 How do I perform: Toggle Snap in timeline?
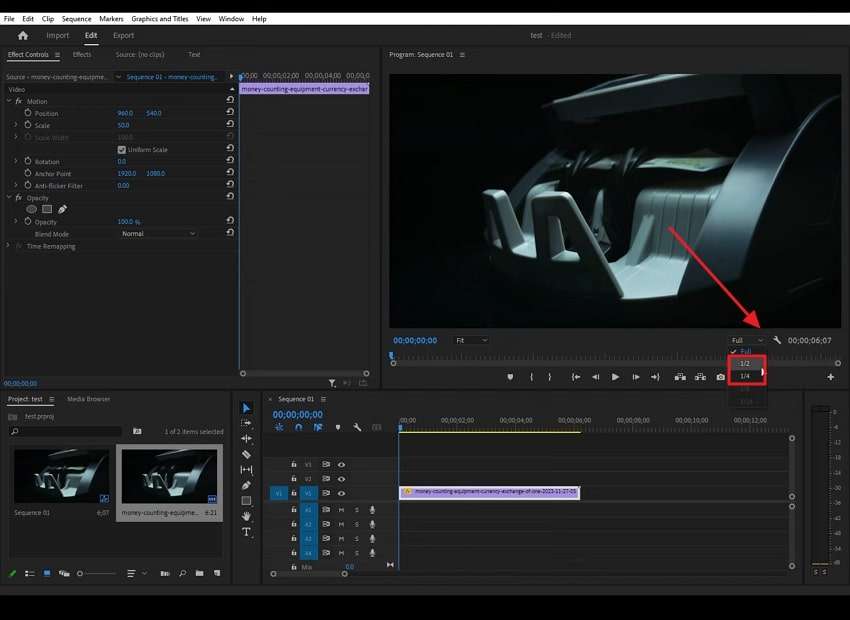299,427
